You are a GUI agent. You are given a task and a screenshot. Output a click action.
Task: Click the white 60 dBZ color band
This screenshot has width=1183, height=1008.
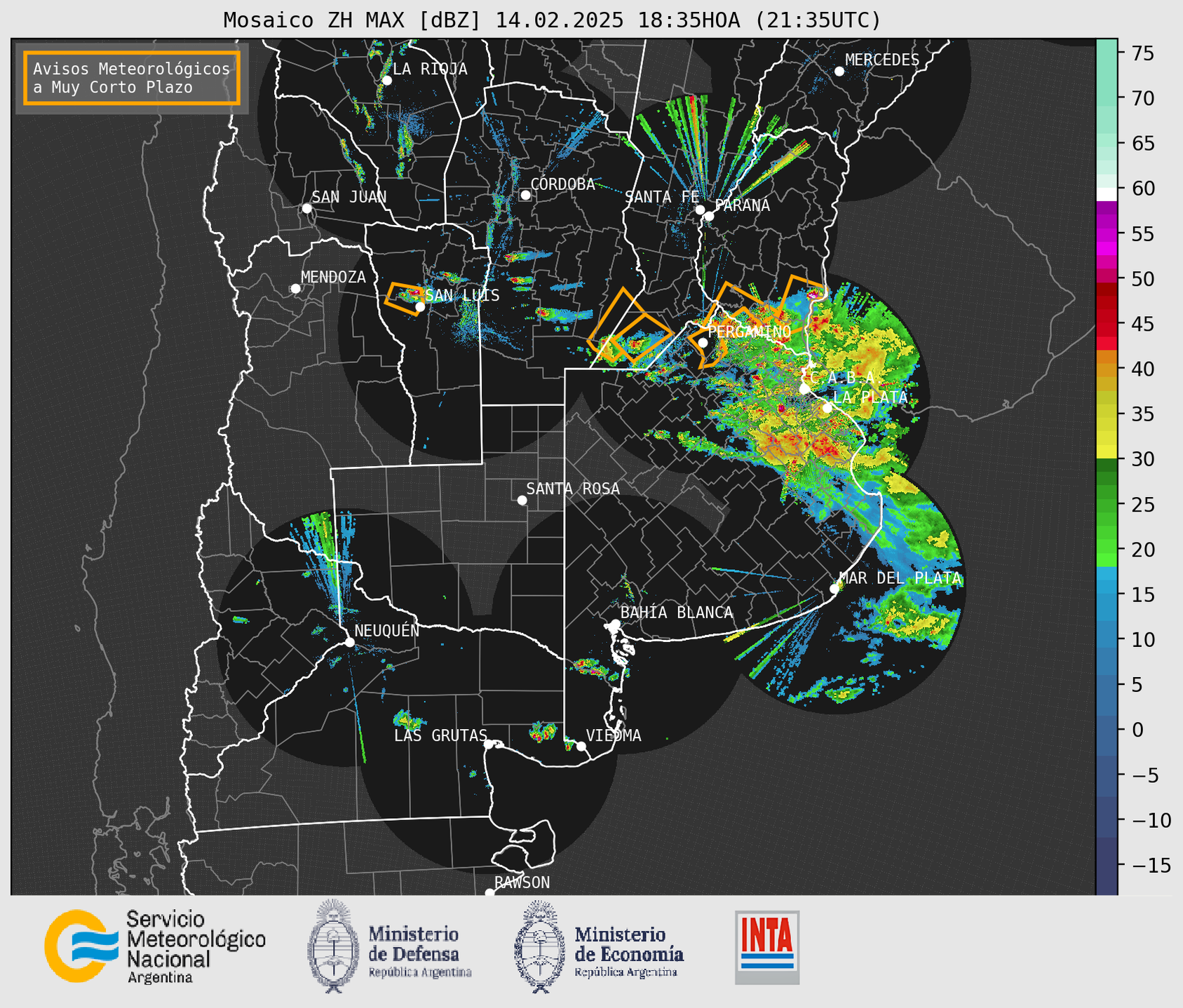coord(1107,194)
